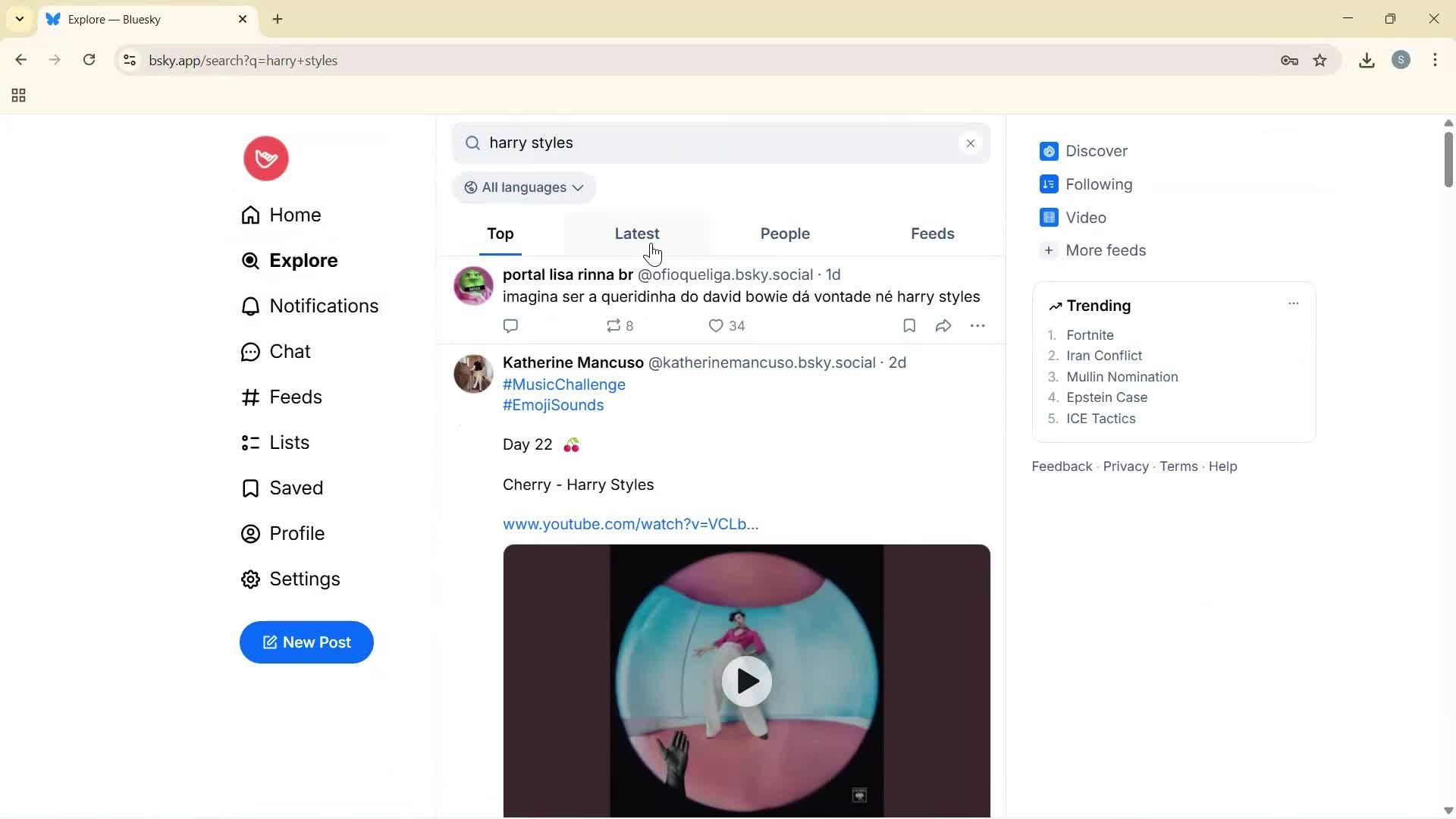Open the Trending options menu
This screenshot has width=1456, height=819.
[1292, 303]
